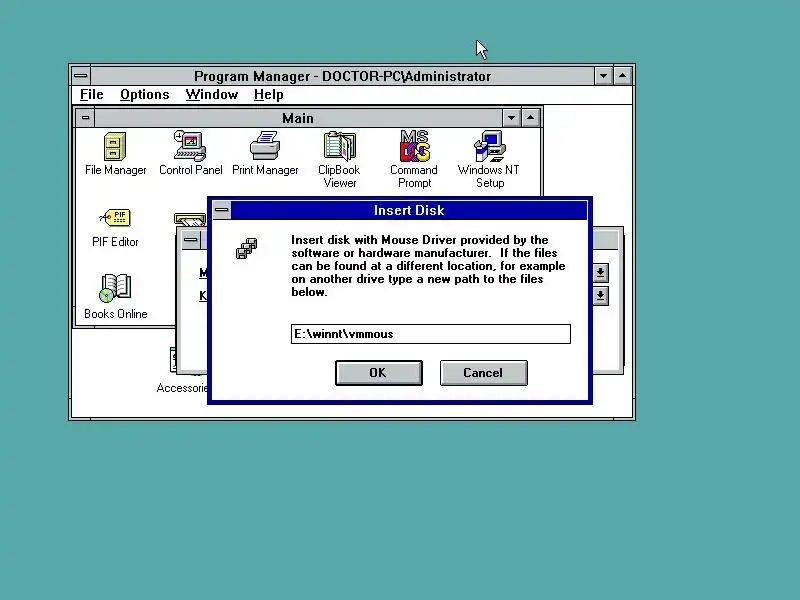Minimize the Program Manager window

604,76
